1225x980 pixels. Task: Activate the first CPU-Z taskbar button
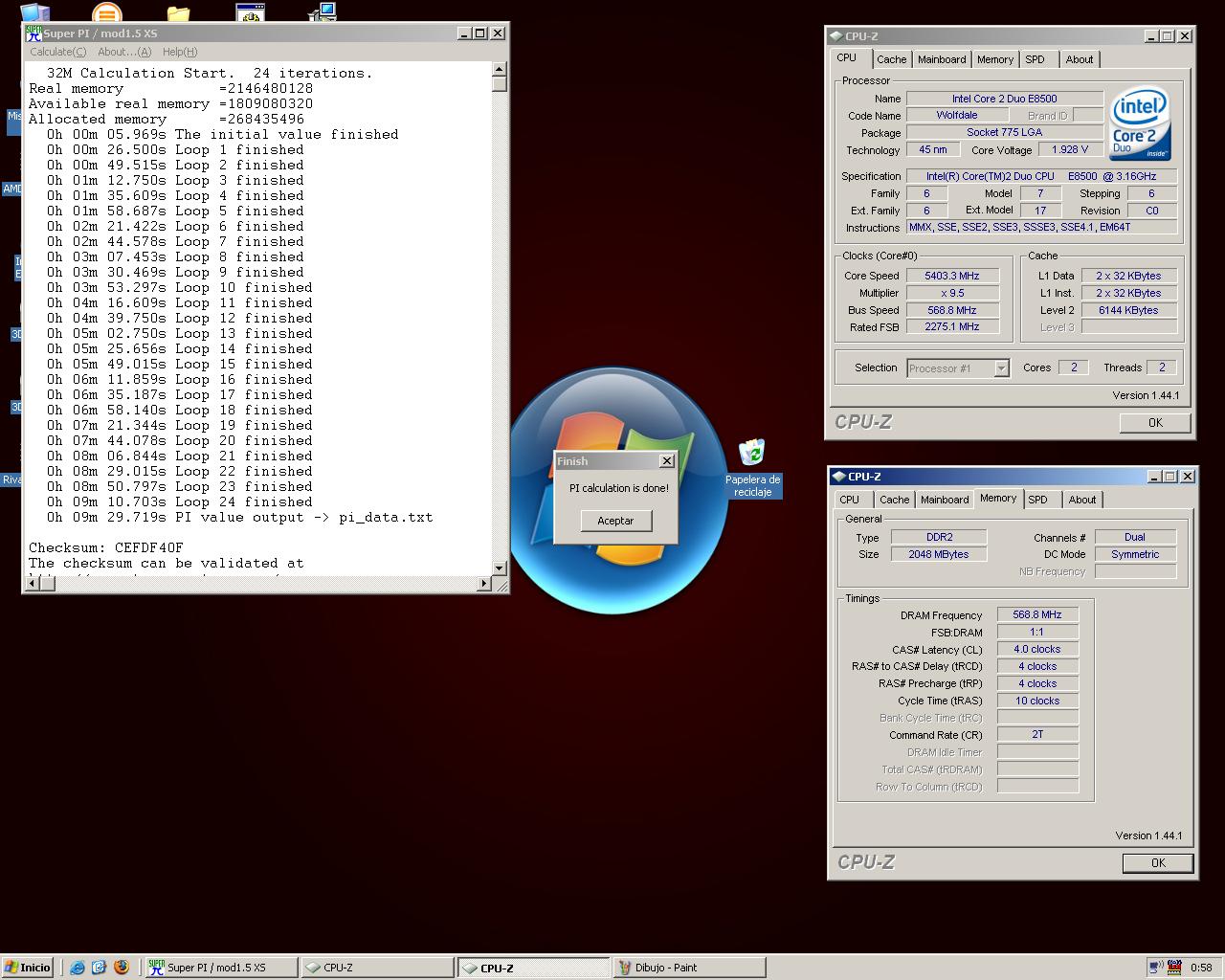(x=377, y=968)
